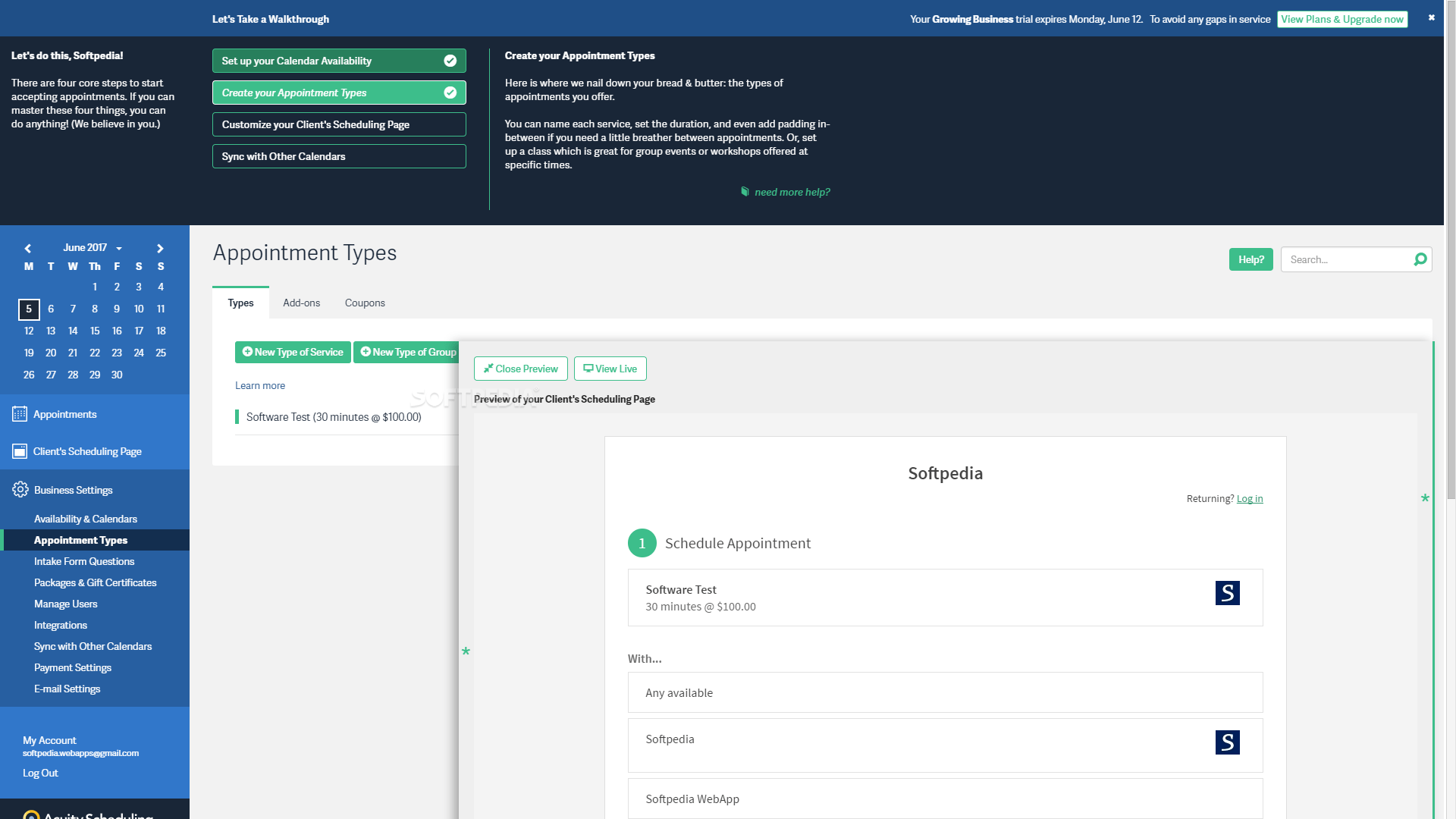The width and height of the screenshot is (1456, 819).
Task: Switch to the Add-ons tab
Action: tap(301, 303)
